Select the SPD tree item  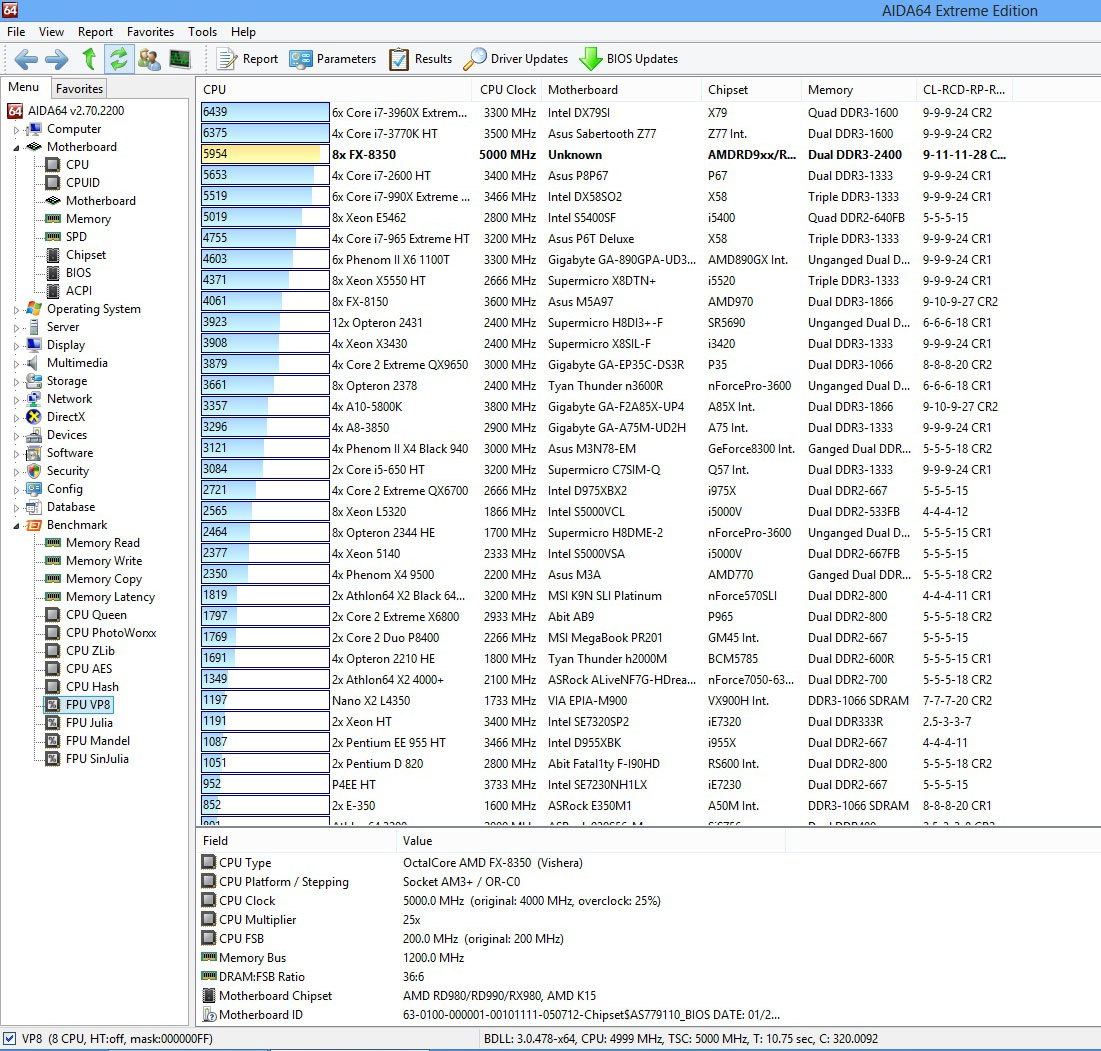pyautogui.click(x=66, y=237)
